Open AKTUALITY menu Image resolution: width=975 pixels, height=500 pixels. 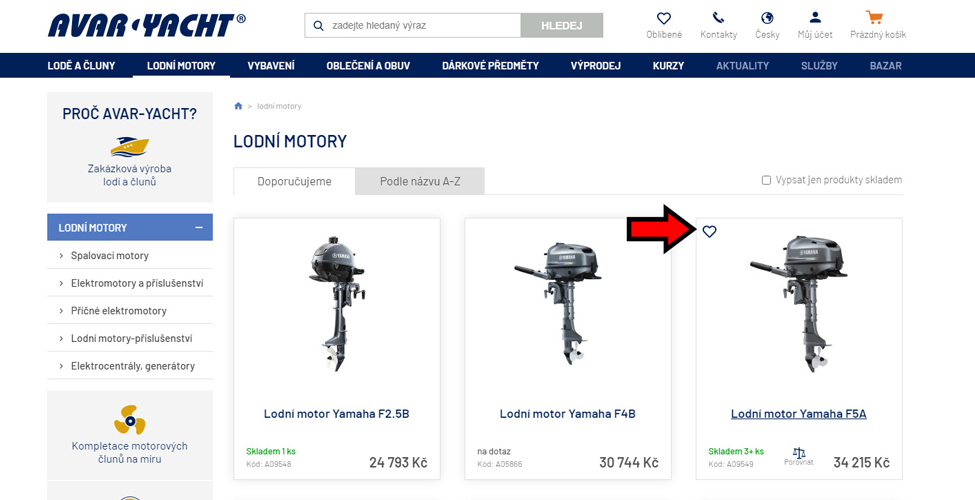coord(742,65)
